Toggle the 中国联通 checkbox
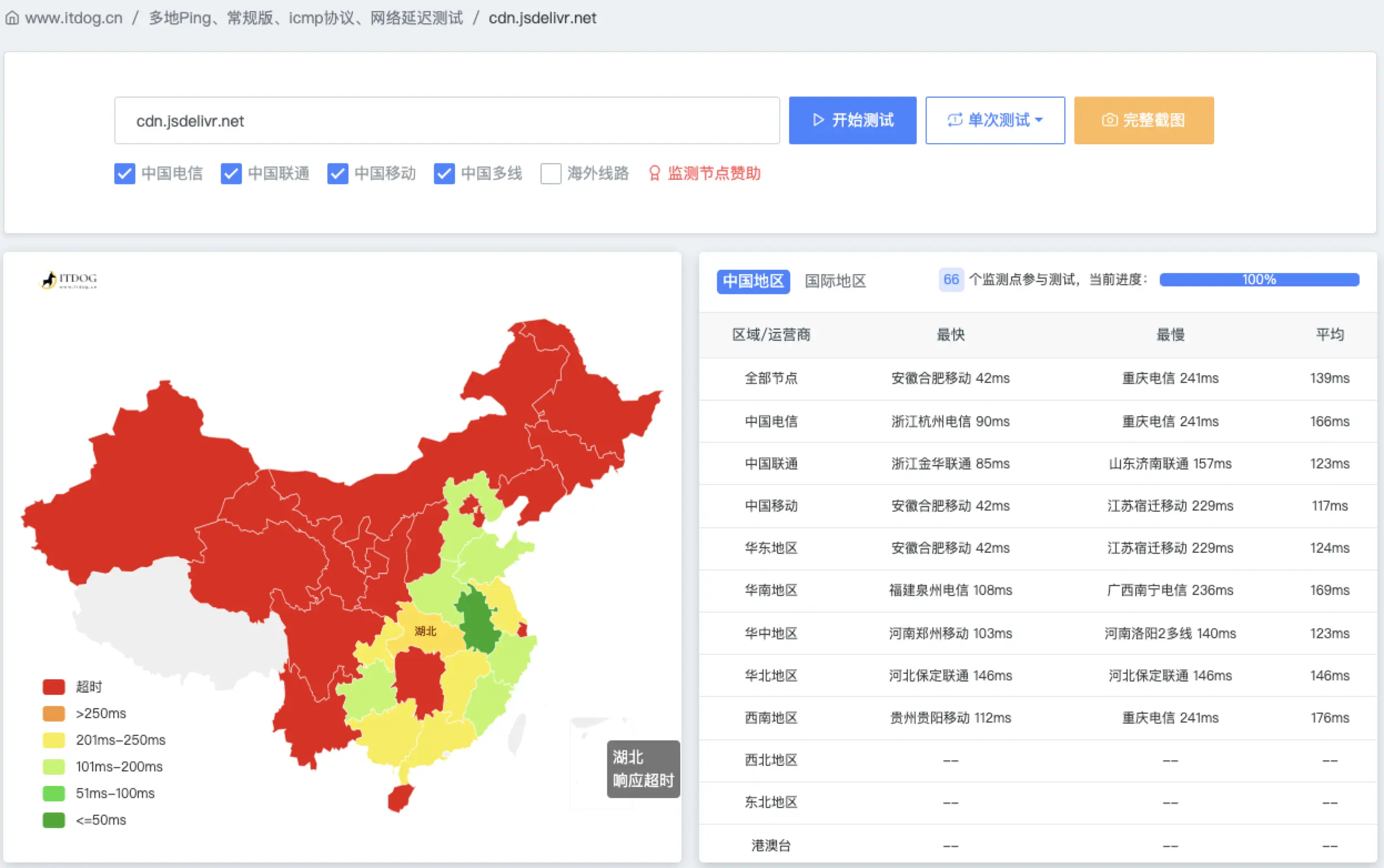This screenshot has width=1384, height=868. (231, 173)
